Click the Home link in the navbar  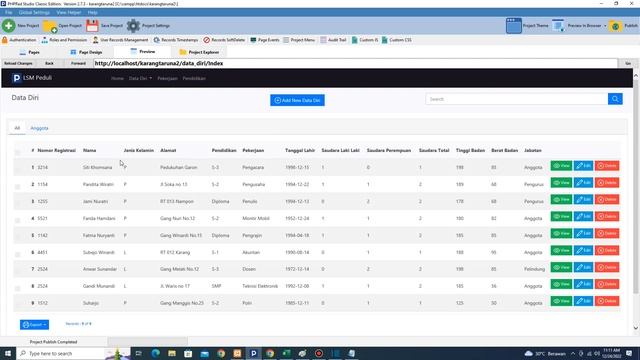click(117, 78)
